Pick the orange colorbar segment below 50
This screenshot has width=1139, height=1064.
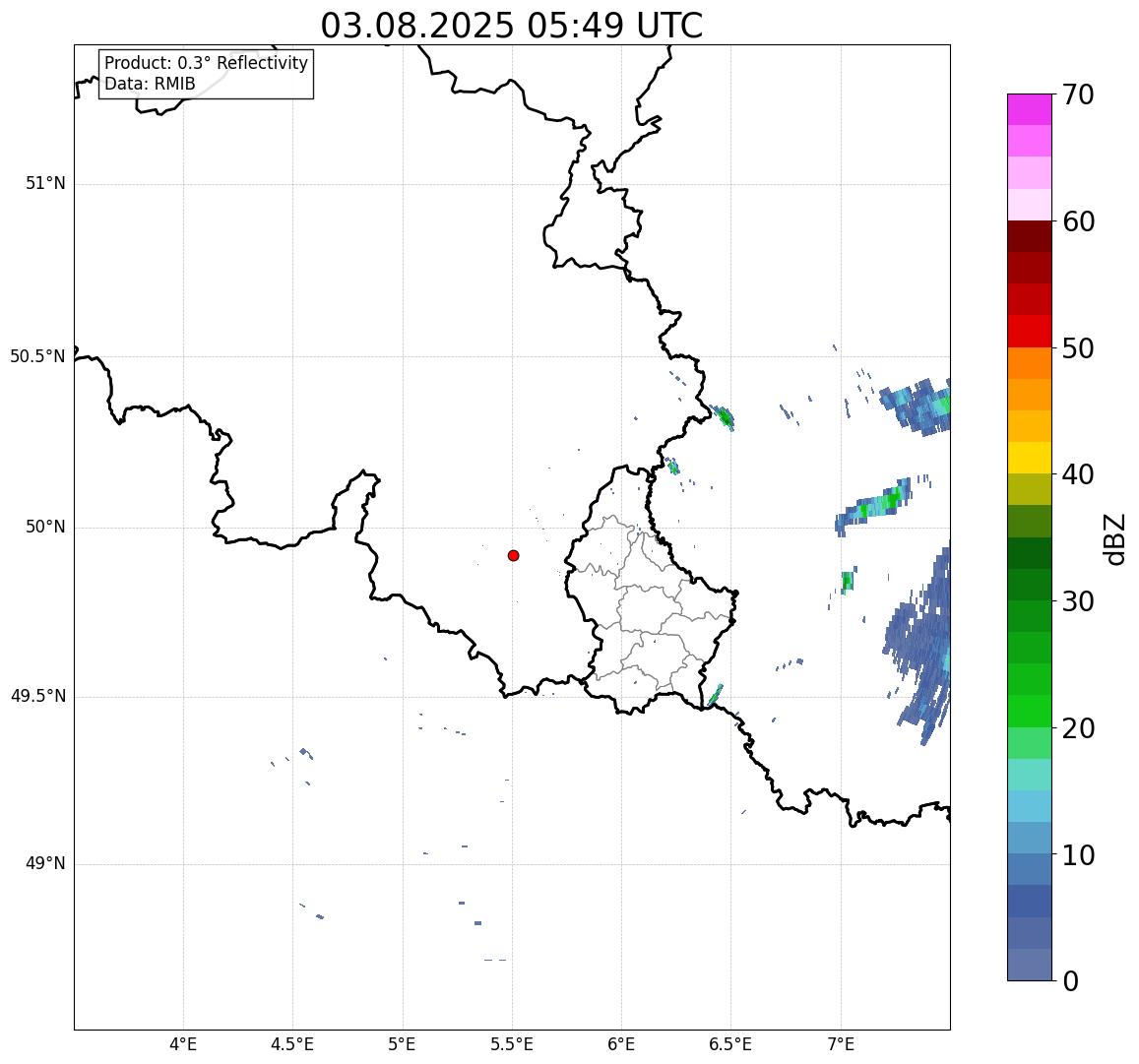pyautogui.click(x=1030, y=363)
